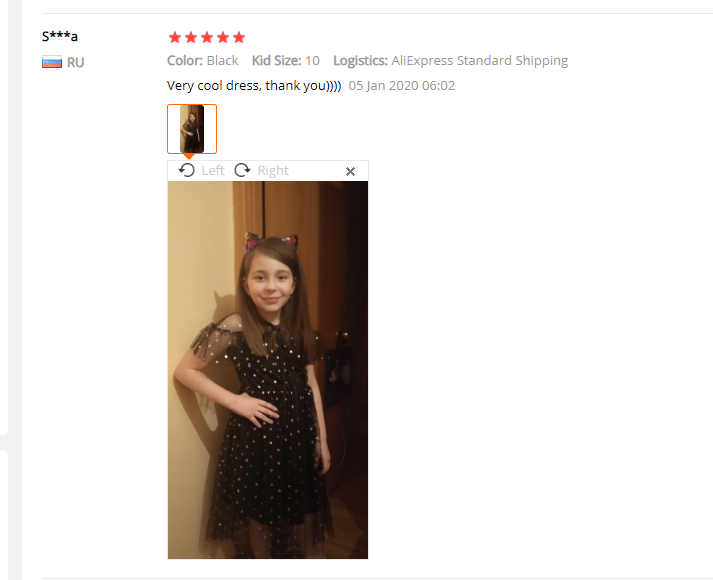This screenshot has height=580, width=713.
Task: Click the first red rating star
Action: tap(175, 37)
